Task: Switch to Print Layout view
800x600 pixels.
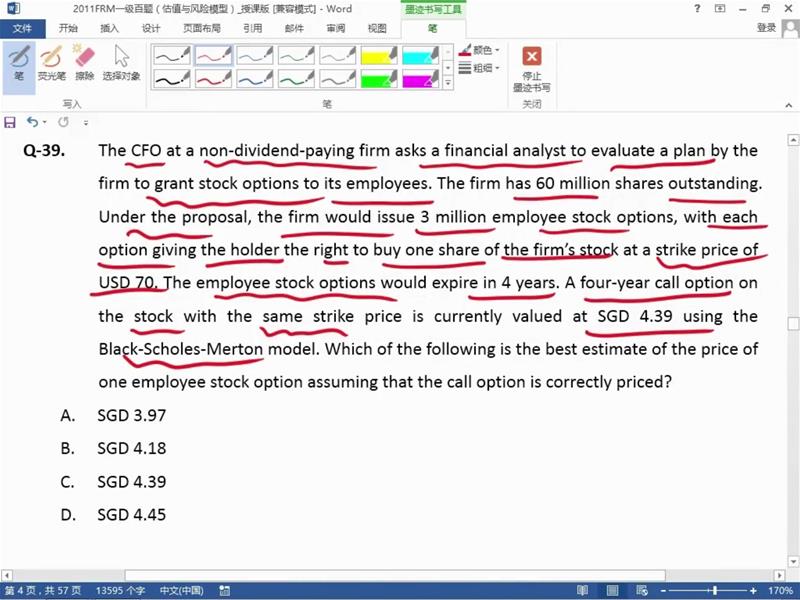Action: click(612, 591)
